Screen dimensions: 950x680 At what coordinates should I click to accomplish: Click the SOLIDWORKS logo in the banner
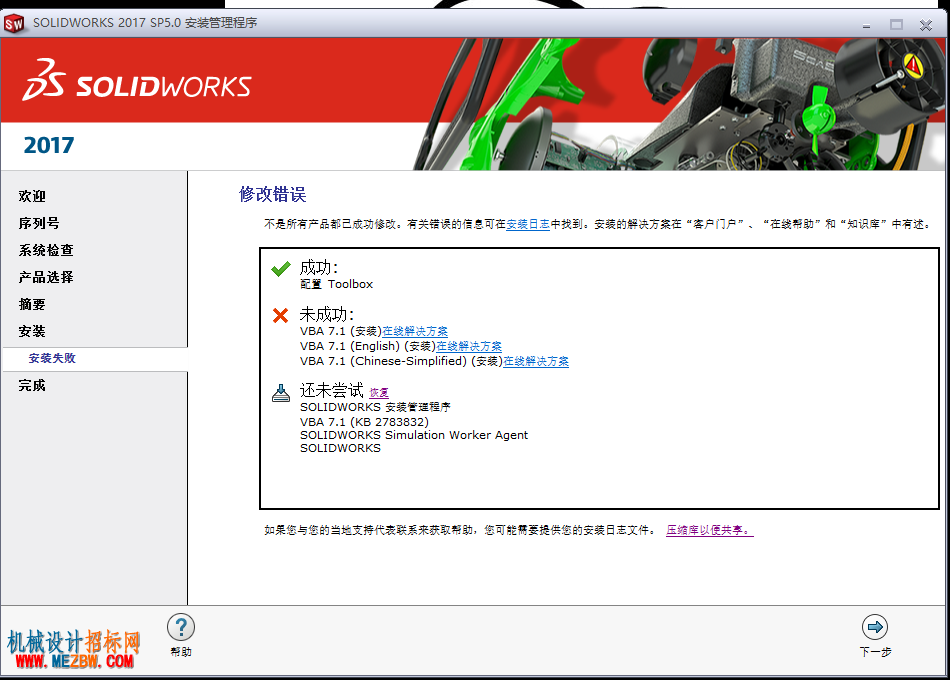[x=137, y=81]
